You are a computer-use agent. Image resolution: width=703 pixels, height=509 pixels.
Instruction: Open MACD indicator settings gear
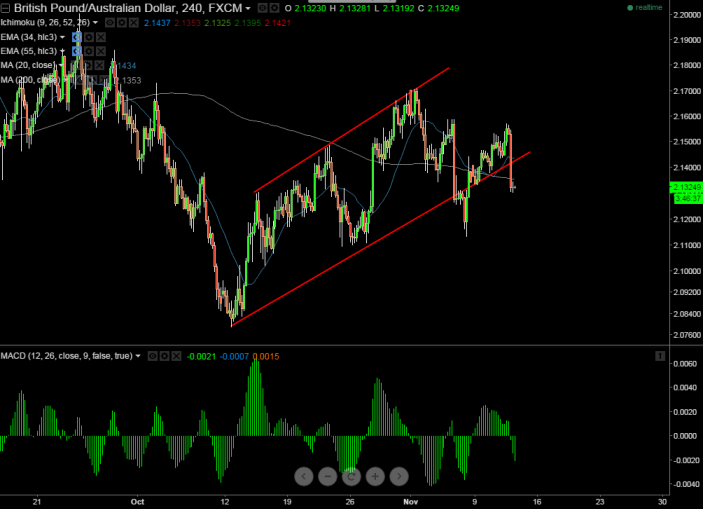click(165, 356)
